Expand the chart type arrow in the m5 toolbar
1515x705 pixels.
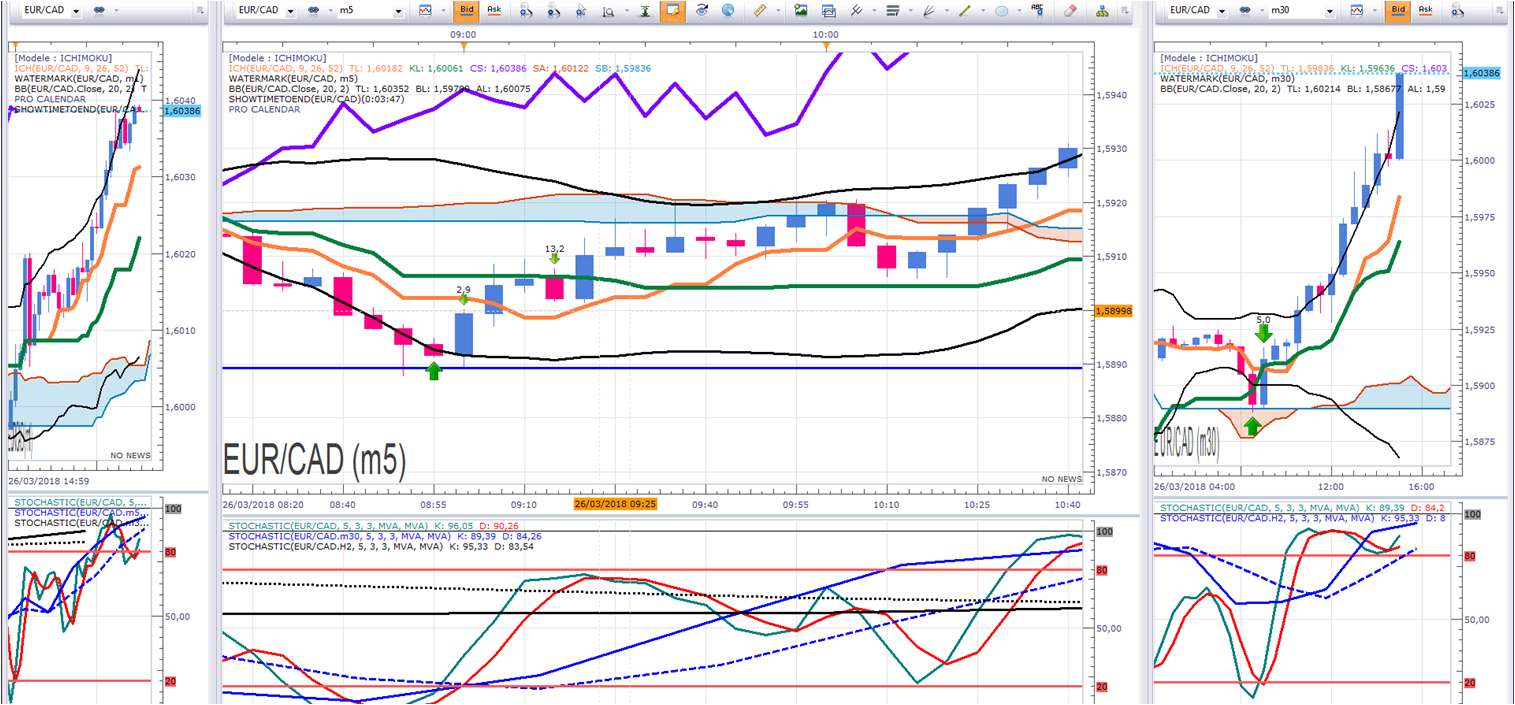pyautogui.click(x=443, y=10)
